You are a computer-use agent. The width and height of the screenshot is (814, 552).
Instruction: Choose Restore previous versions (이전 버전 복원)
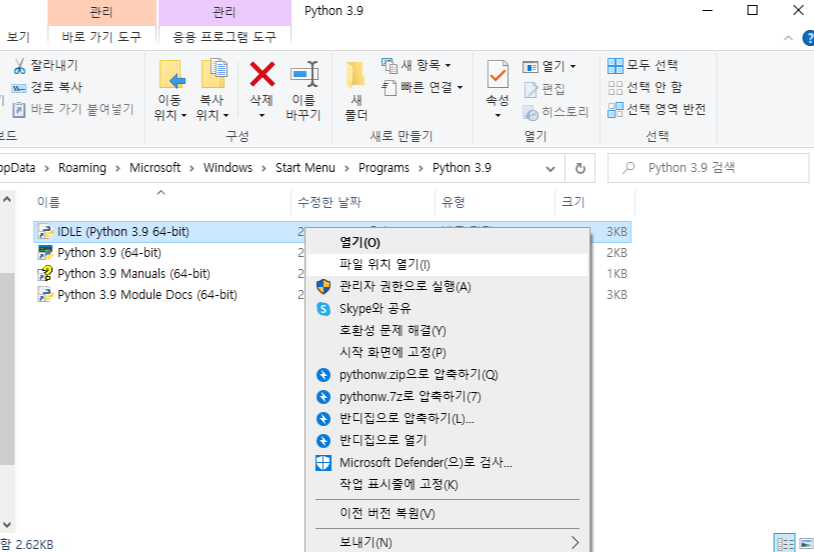click(x=447, y=514)
